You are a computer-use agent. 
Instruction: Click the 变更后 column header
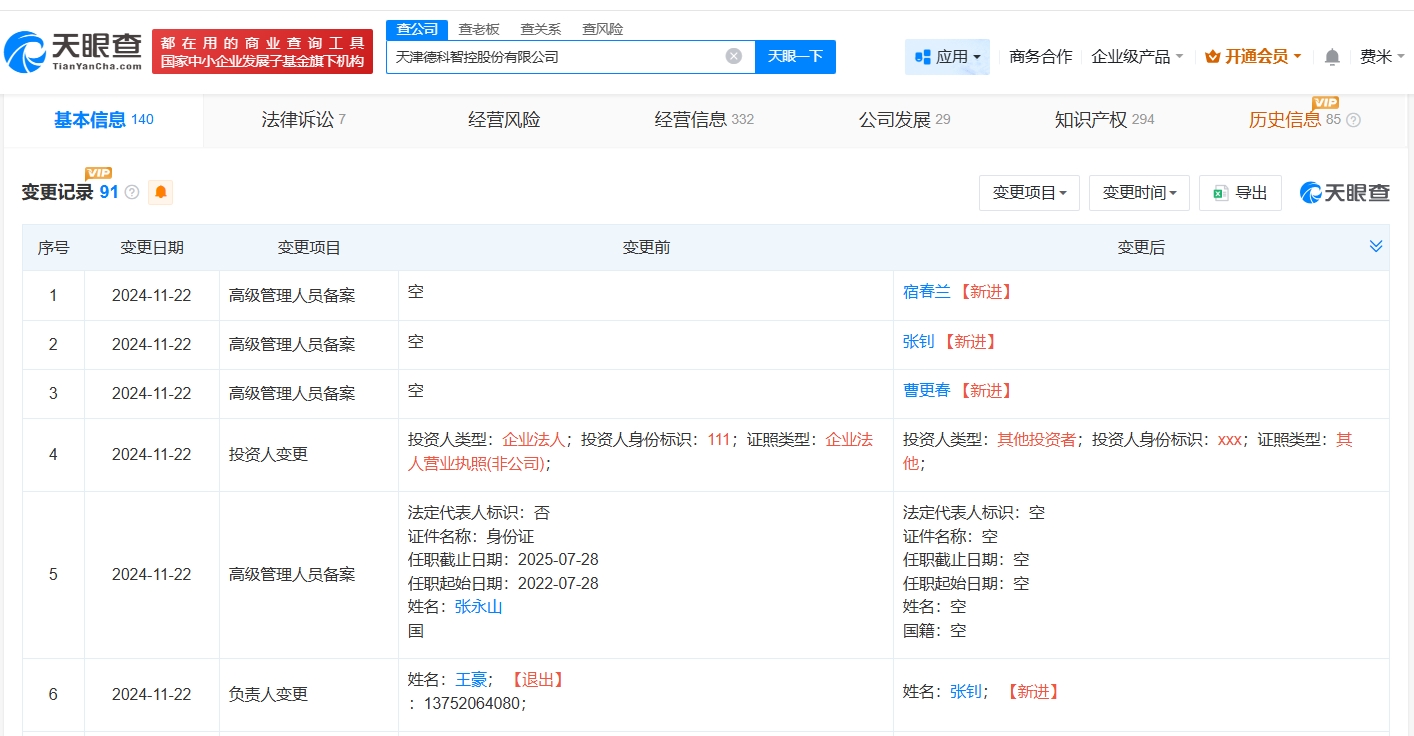point(1141,248)
